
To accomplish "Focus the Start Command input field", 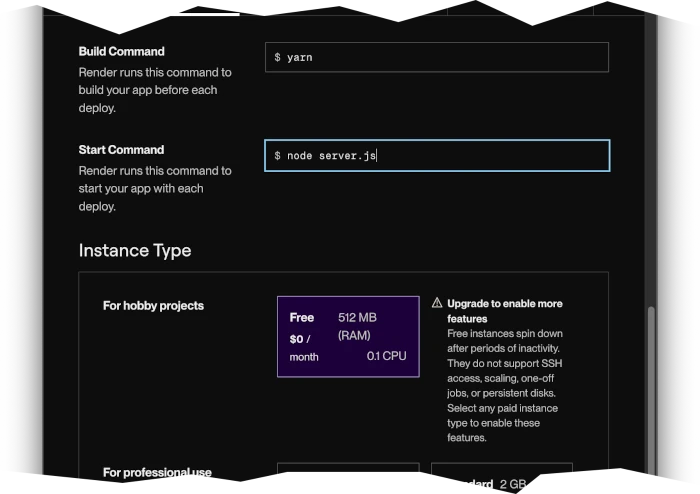I will pyautogui.click(x=437, y=155).
